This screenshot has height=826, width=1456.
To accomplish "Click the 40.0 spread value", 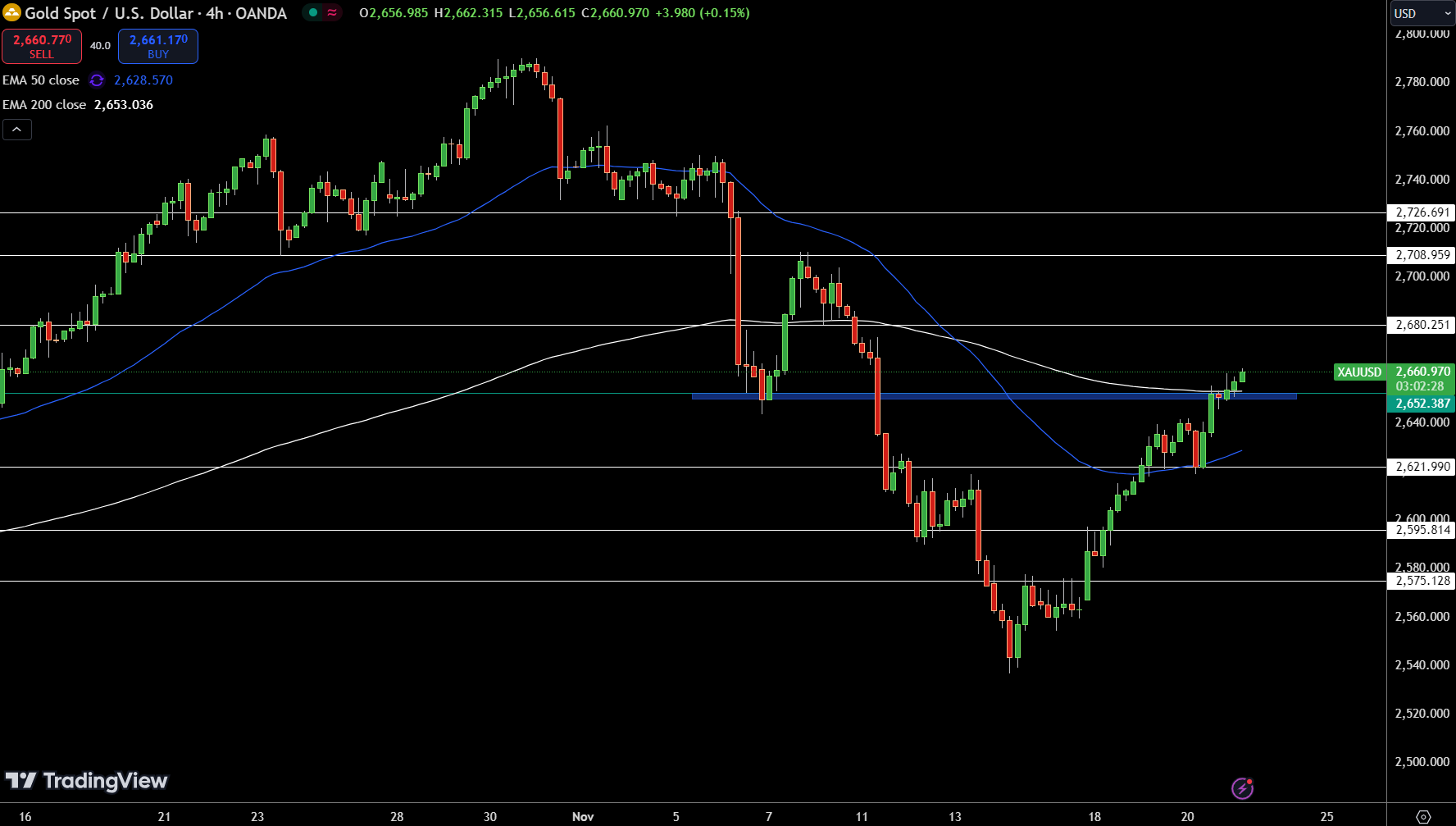I will pyautogui.click(x=100, y=46).
